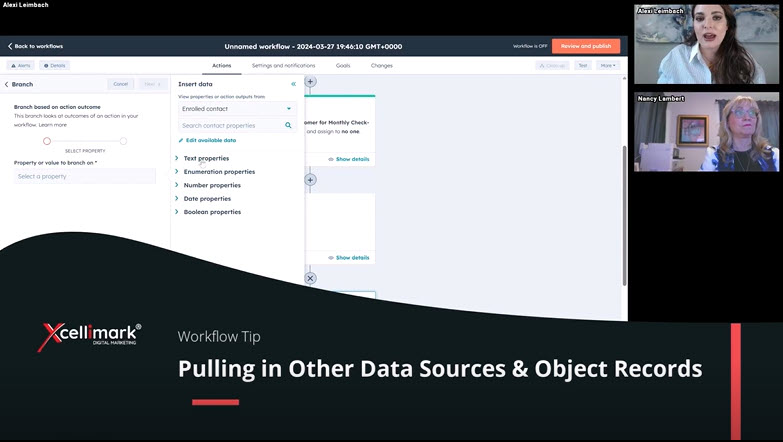Screen dimensions: 783x442
Task: Click the Back to workflows chevron icon
Action: [9, 46]
